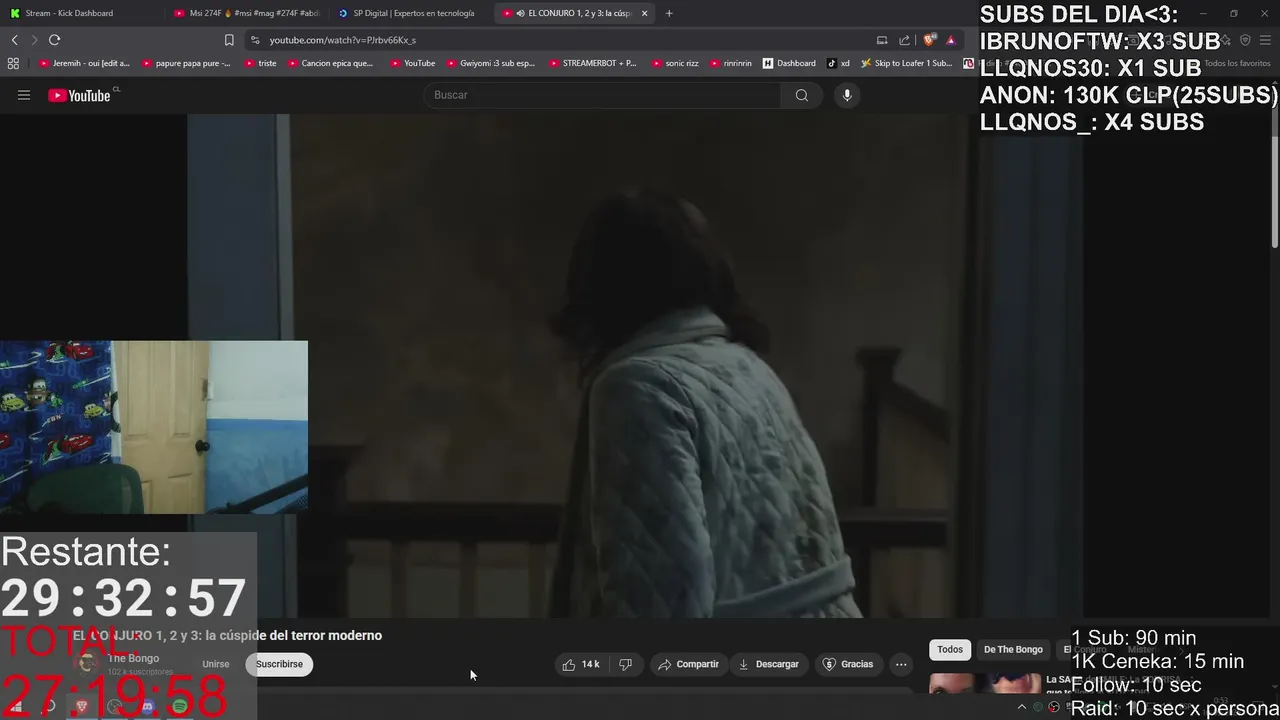This screenshot has width=1280, height=720.
Task: Click Gracias thanks button
Action: tap(848, 664)
